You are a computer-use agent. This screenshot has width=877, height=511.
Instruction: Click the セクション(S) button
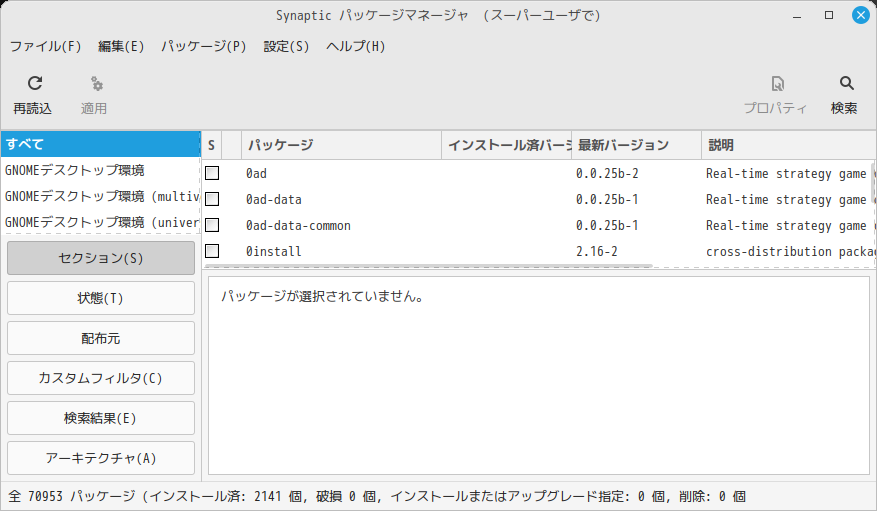101,258
